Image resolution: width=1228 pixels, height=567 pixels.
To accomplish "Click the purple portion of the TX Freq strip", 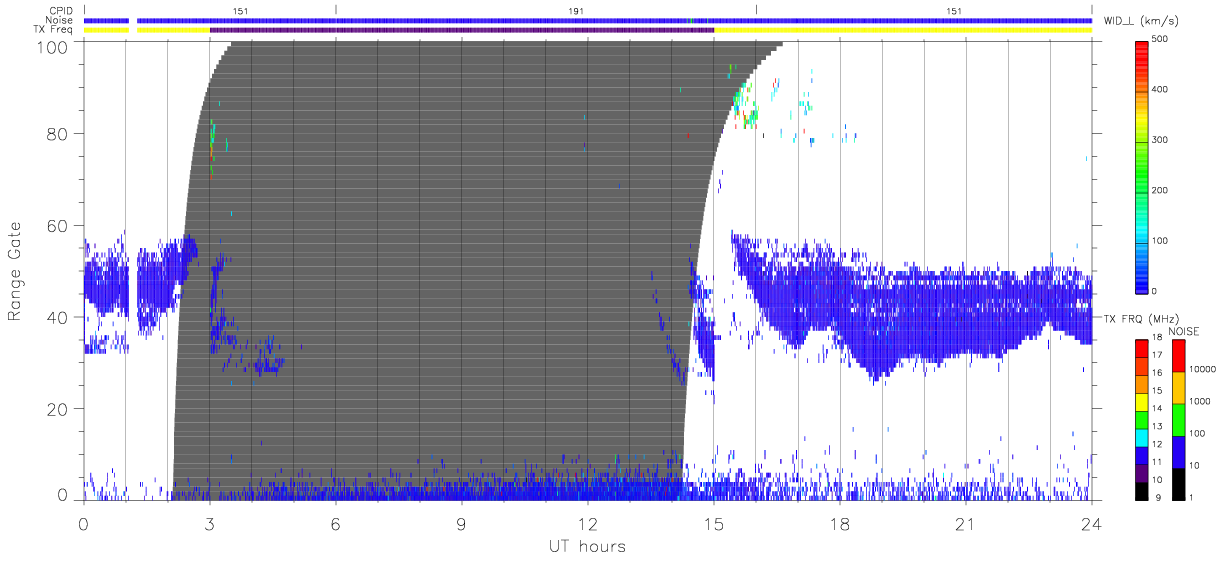I will (462, 30).
